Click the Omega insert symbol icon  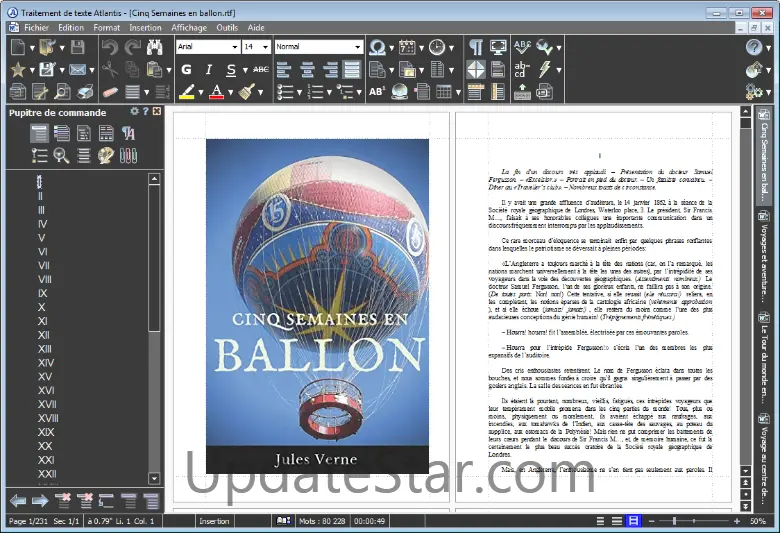378,47
